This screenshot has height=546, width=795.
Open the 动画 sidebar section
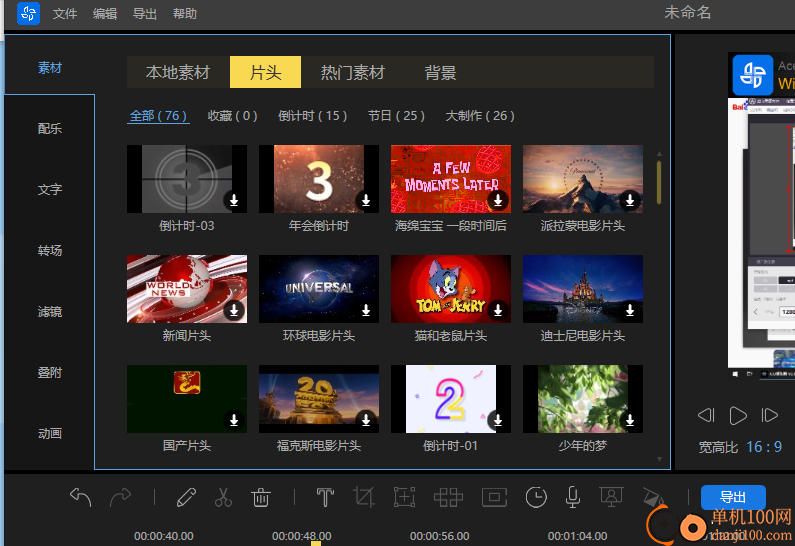(x=50, y=433)
